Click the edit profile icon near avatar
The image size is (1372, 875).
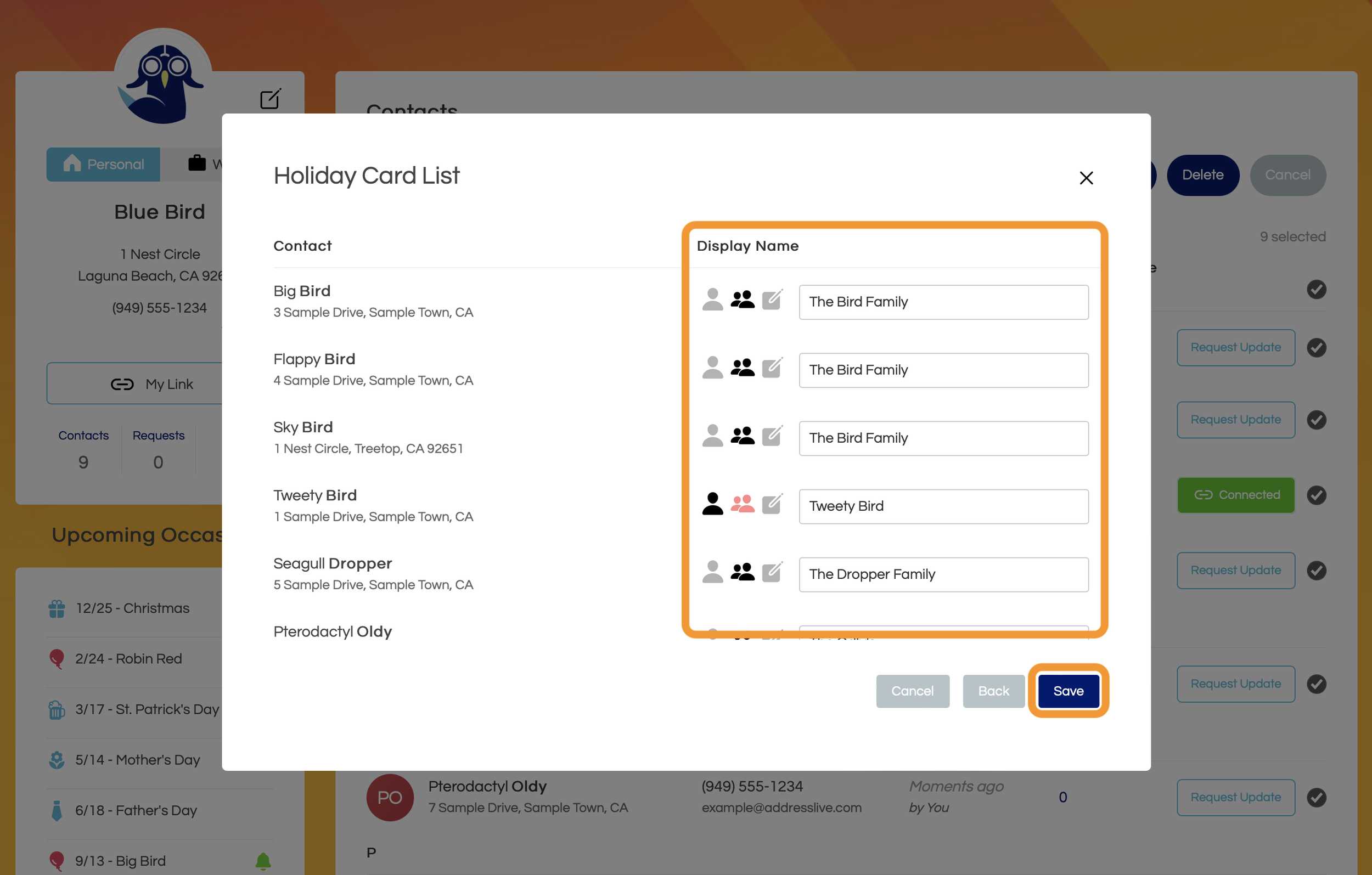click(x=270, y=99)
